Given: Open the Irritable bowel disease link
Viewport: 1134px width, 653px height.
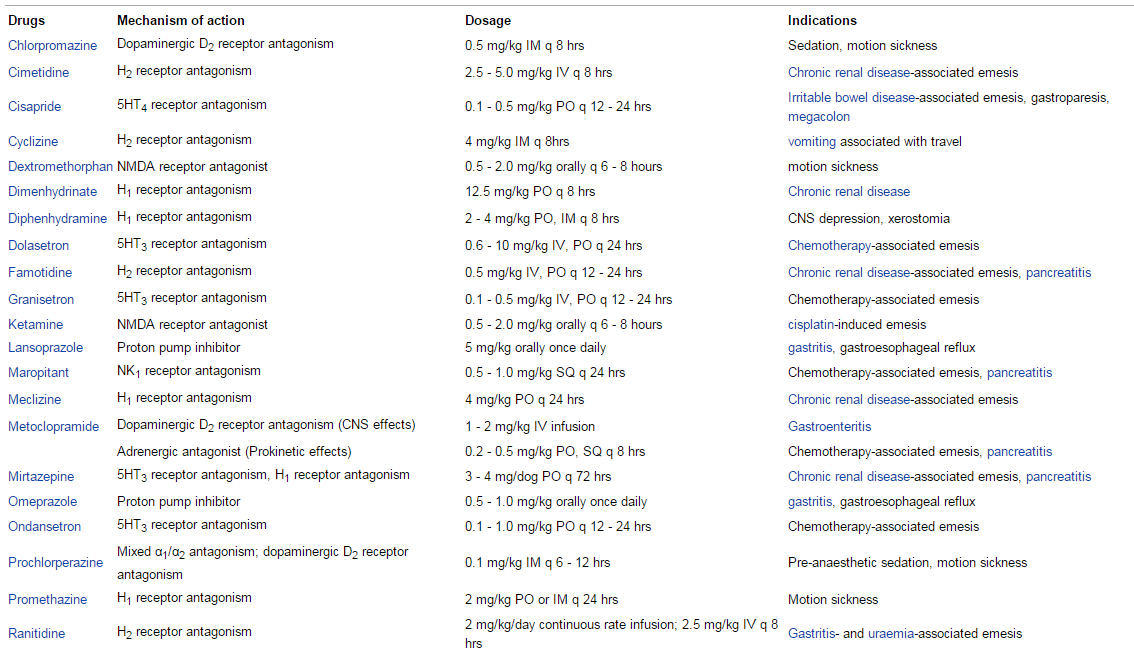Looking at the screenshot, I should [x=852, y=98].
